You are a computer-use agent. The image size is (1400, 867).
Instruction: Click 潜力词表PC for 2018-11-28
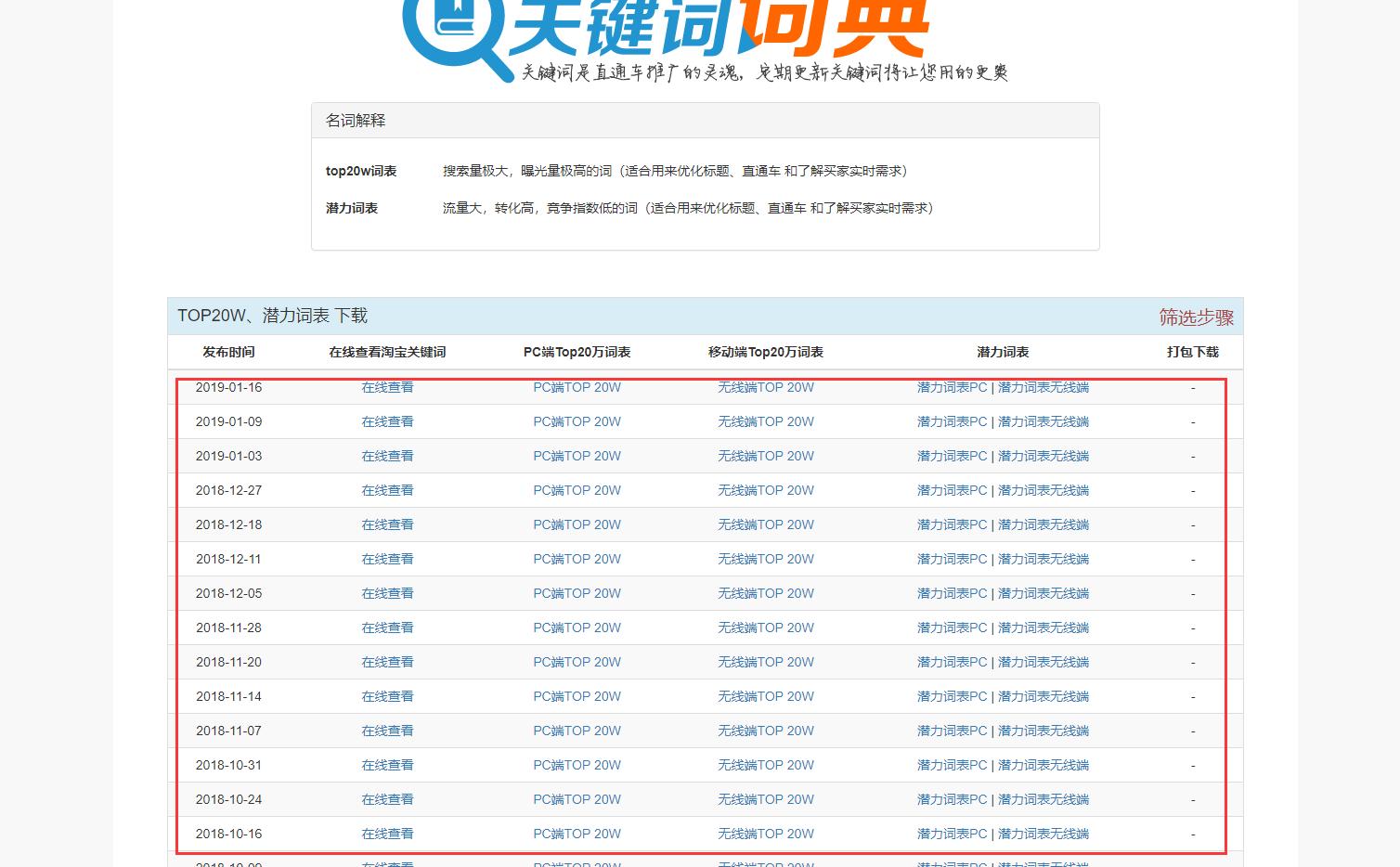pyautogui.click(x=951, y=628)
